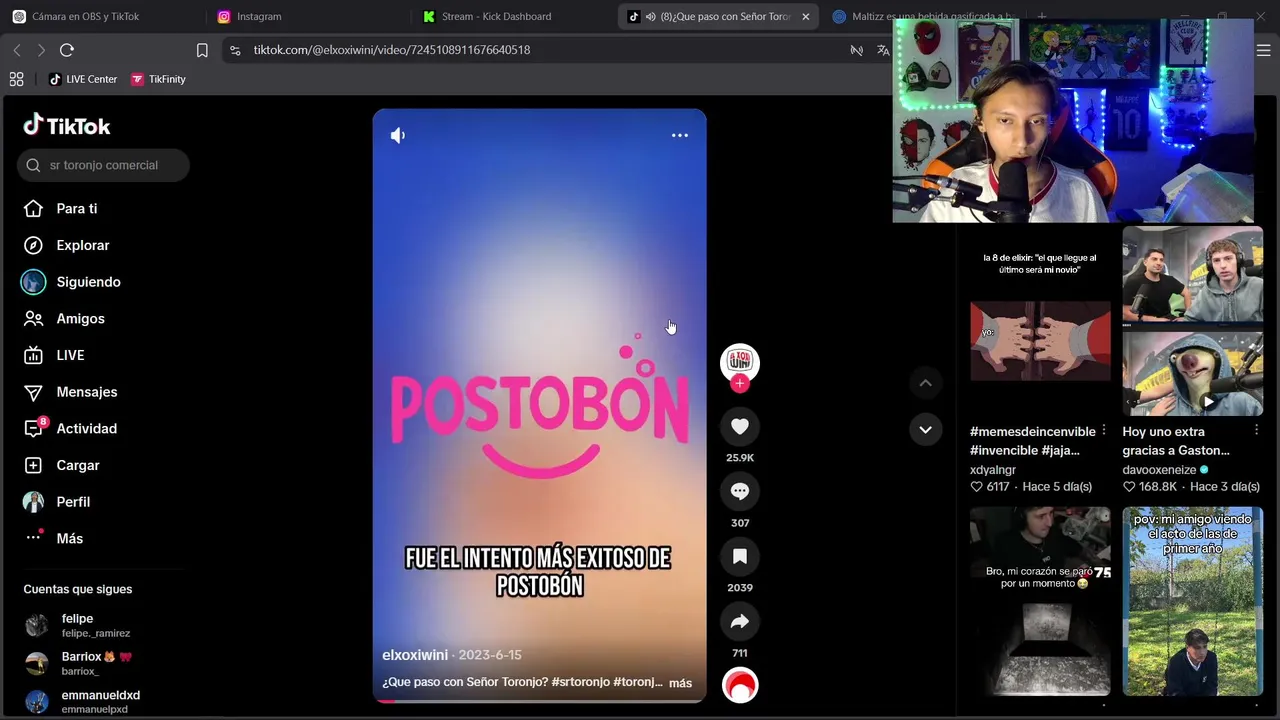Open options for the #memesdeincenvible video

tap(1104, 430)
